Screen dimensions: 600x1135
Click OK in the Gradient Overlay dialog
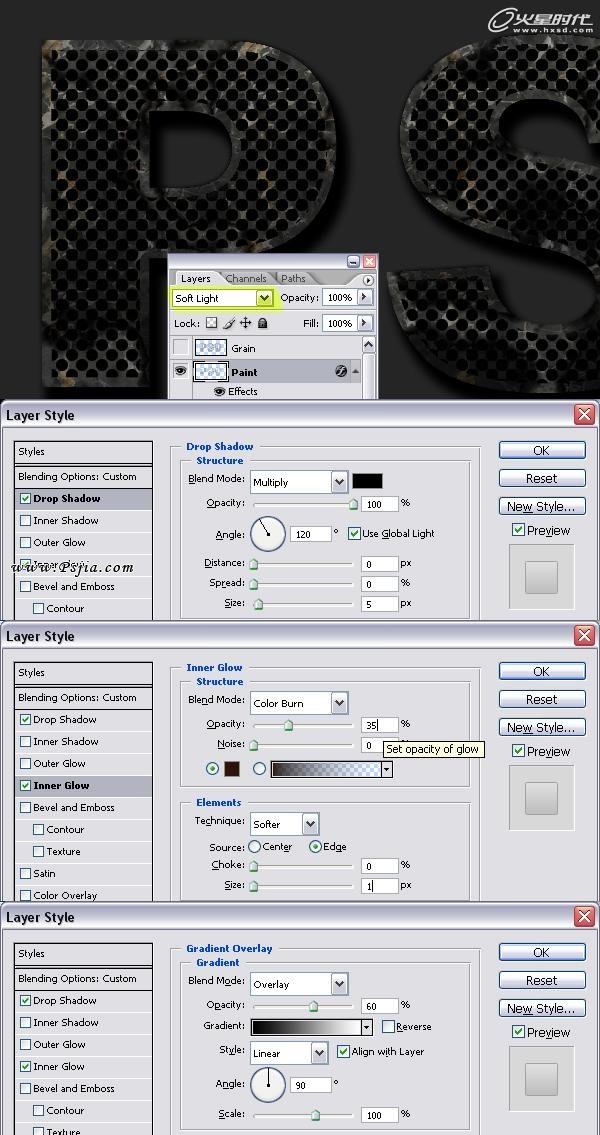[x=541, y=953]
